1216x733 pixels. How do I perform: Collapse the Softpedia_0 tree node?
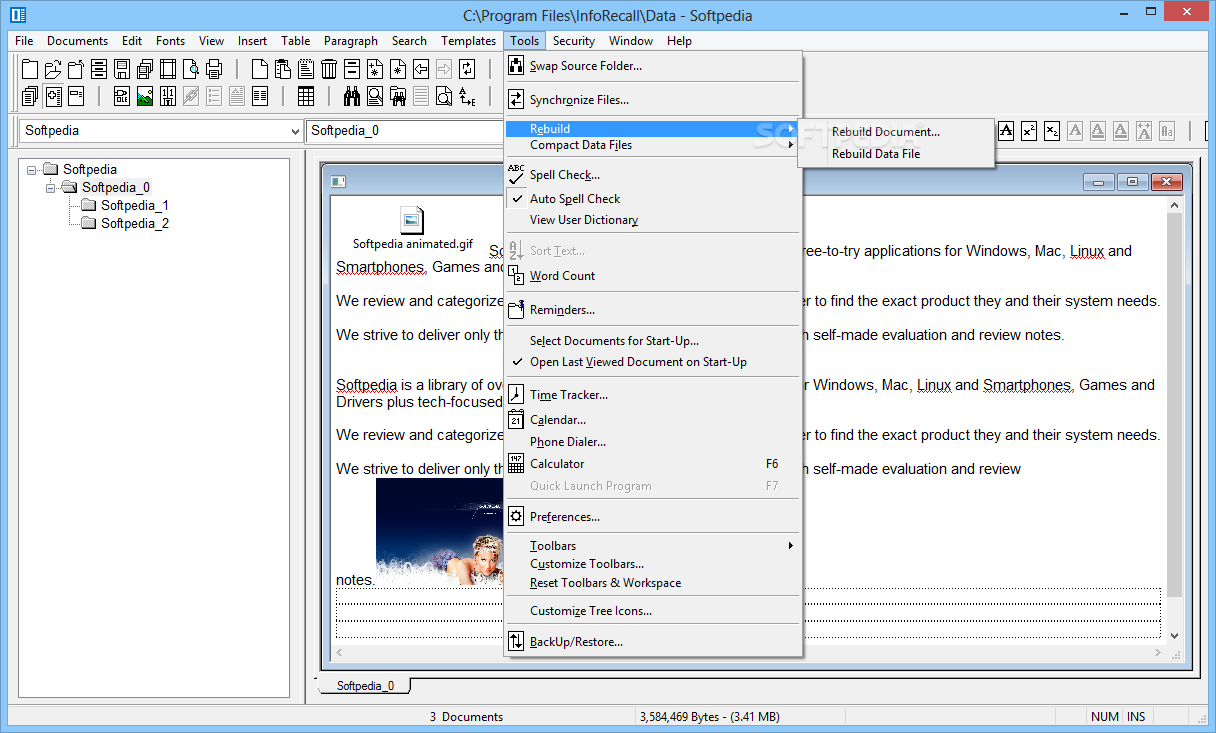pyautogui.click(x=51, y=187)
